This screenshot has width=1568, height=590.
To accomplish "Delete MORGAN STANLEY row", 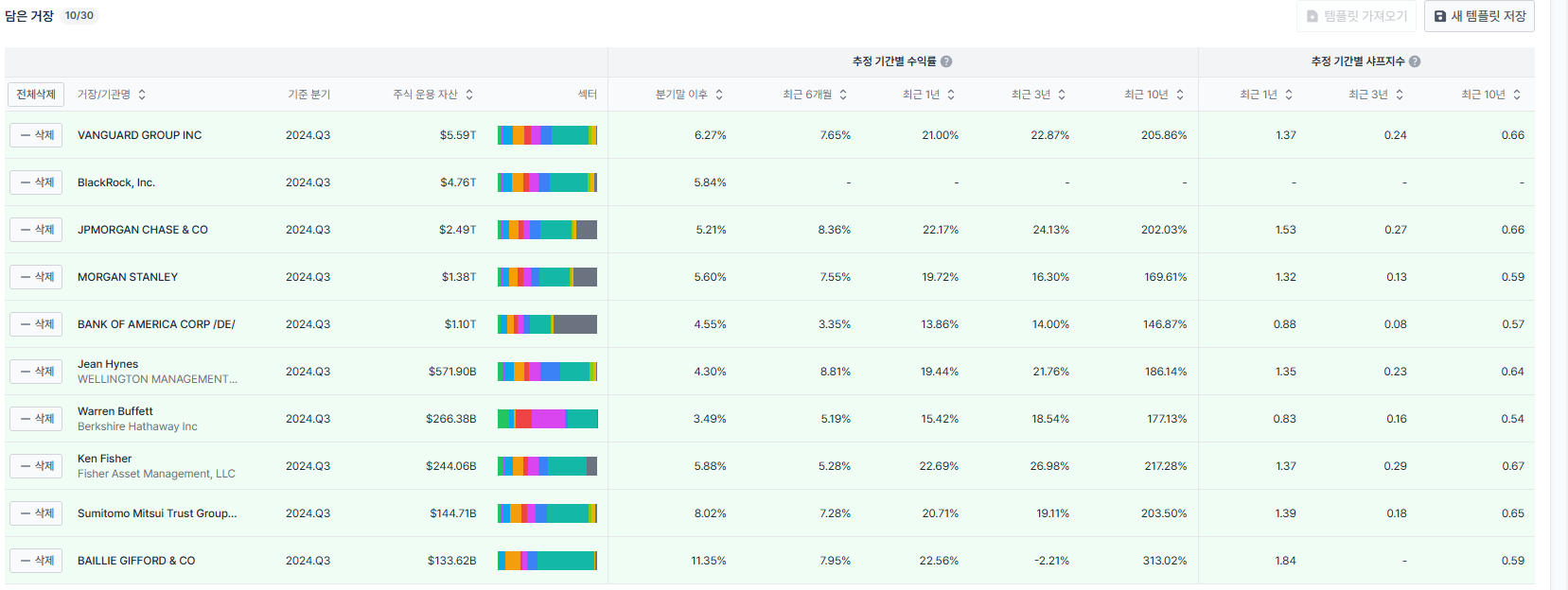I will [x=36, y=277].
